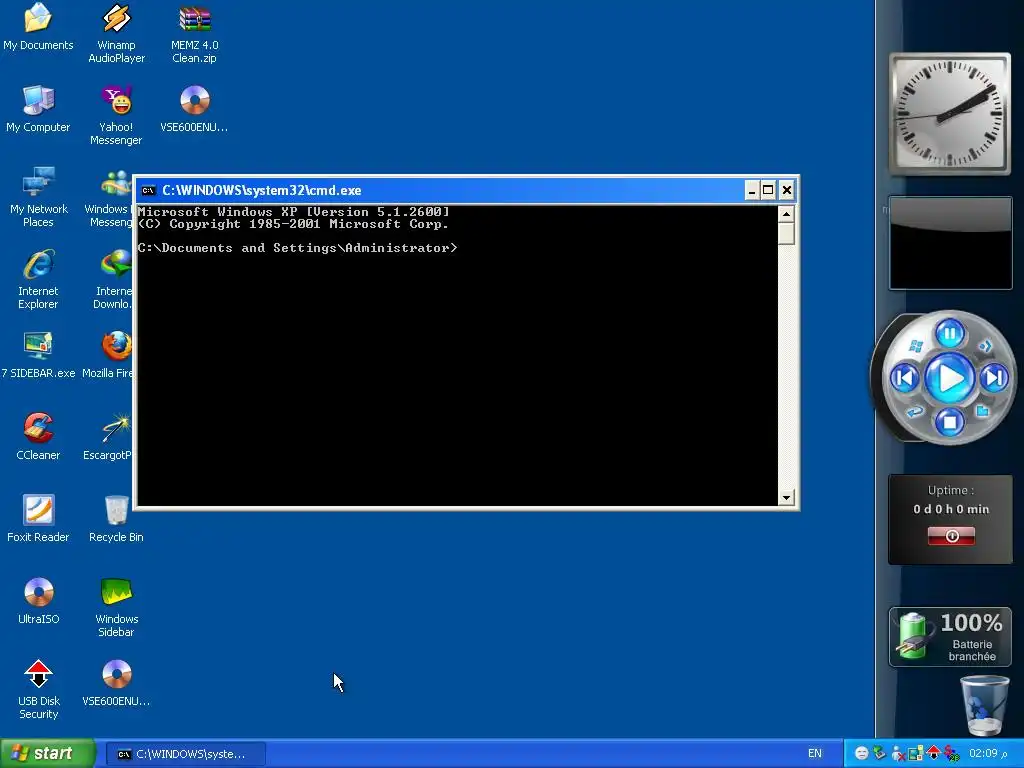Click the small arrow-dot icon in media gadget
This screenshot has height=768, width=1024.
[984, 345]
